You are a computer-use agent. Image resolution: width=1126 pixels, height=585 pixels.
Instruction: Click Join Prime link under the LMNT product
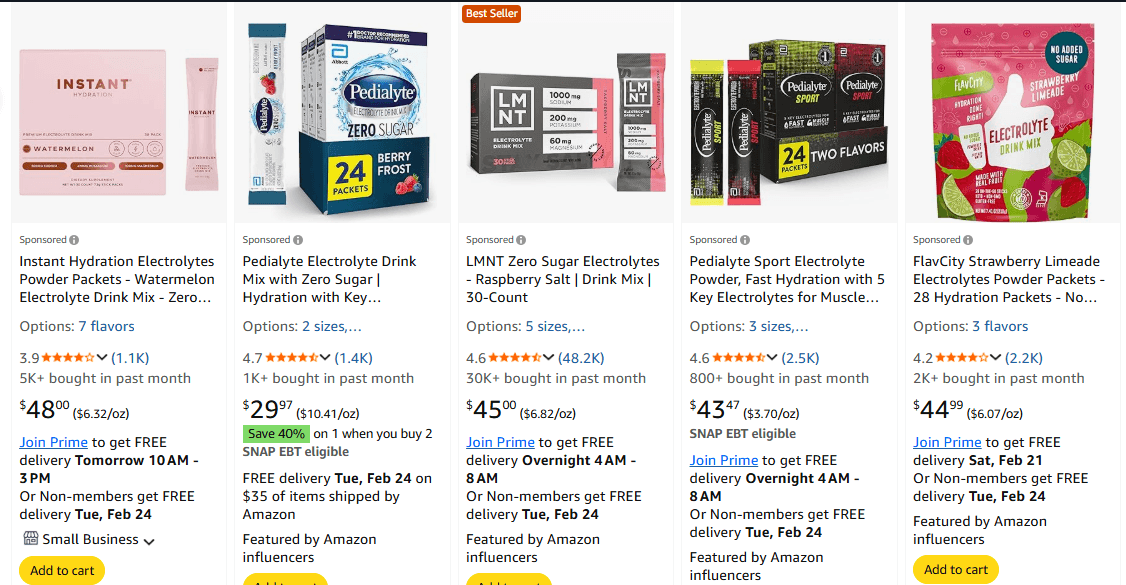[500, 442]
